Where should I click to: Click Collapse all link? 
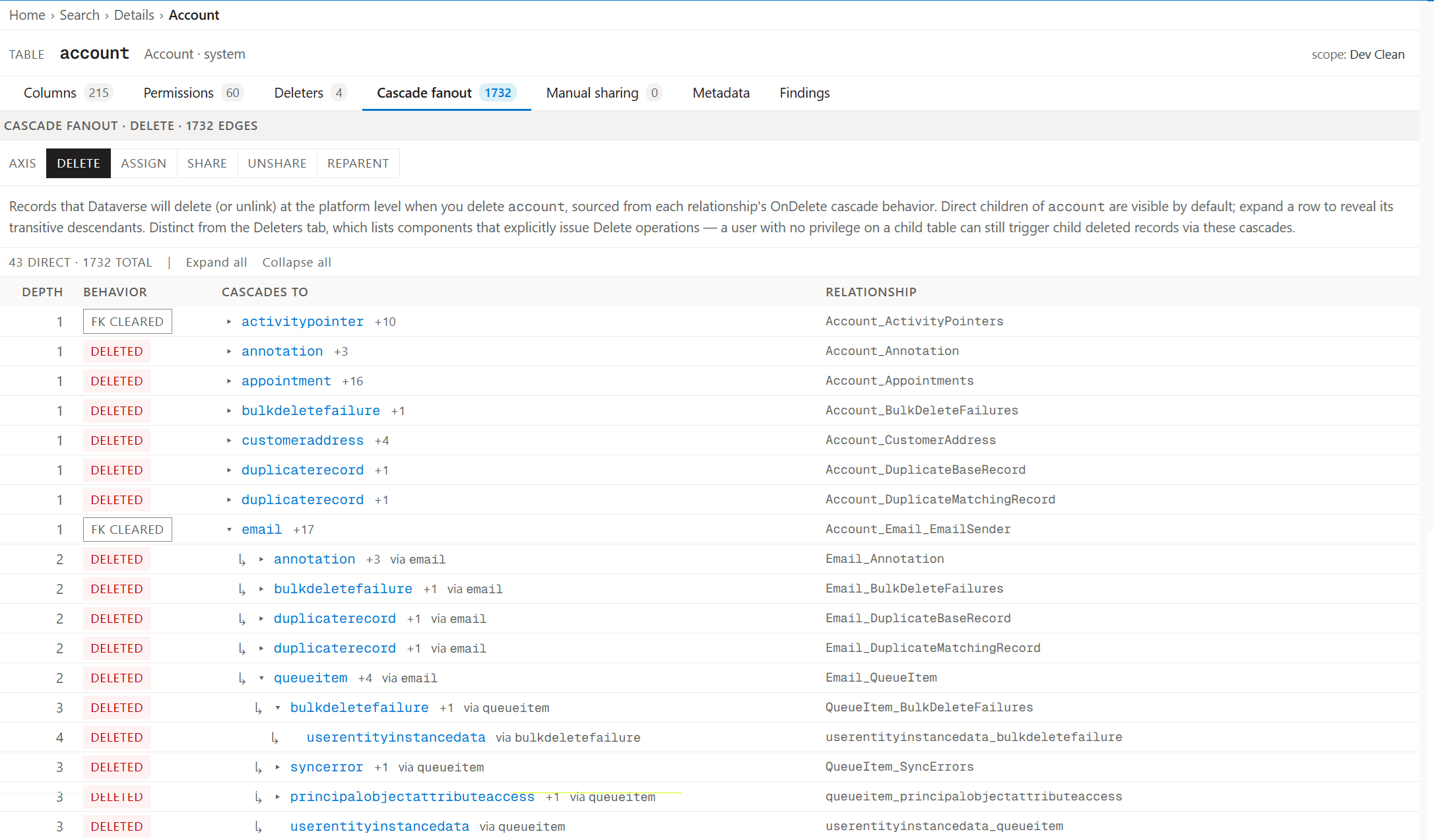click(x=297, y=263)
